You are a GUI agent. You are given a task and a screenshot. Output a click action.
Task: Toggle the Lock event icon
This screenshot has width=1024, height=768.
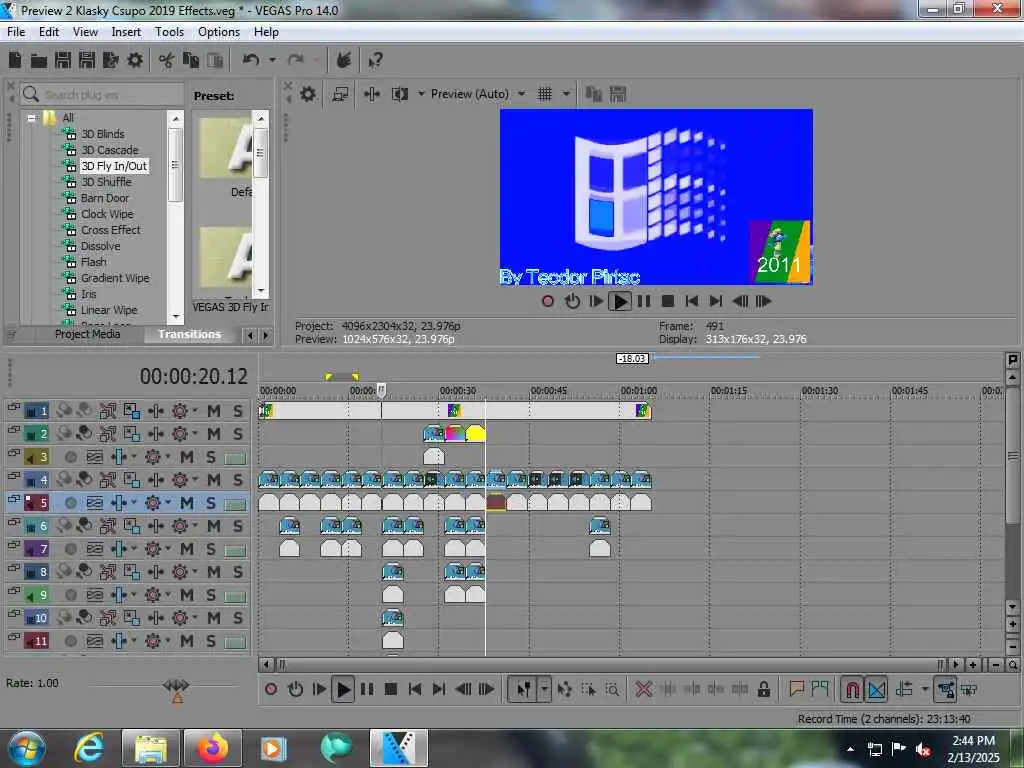[x=763, y=689]
